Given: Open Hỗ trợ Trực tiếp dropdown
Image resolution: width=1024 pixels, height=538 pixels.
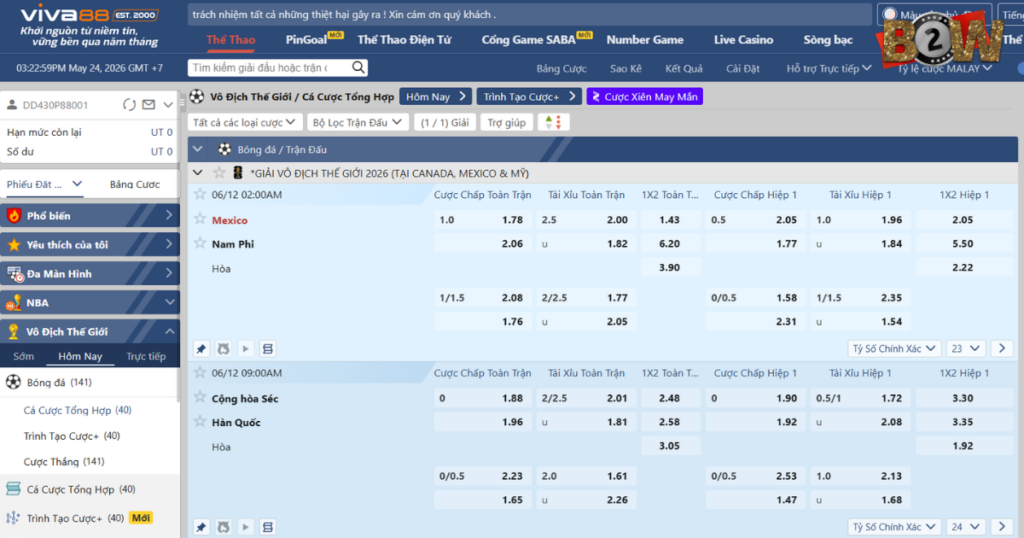Looking at the screenshot, I should [829, 68].
